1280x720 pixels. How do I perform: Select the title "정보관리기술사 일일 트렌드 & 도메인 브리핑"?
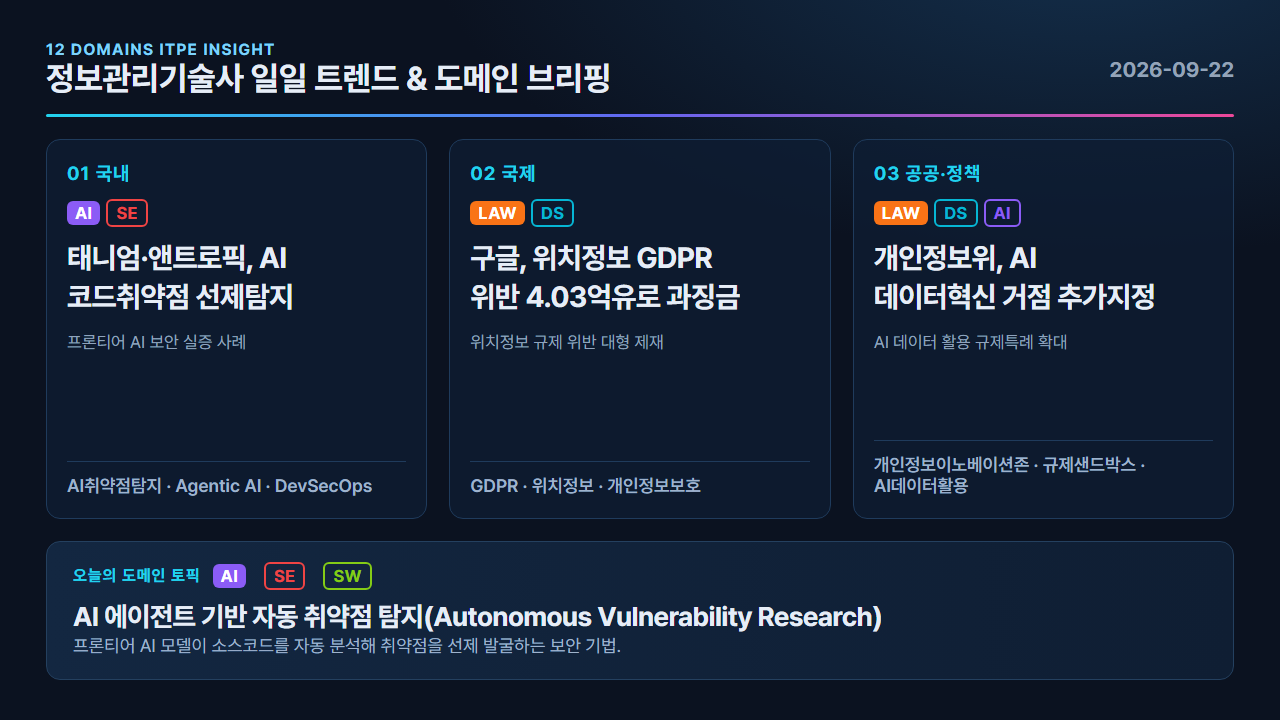pos(328,79)
